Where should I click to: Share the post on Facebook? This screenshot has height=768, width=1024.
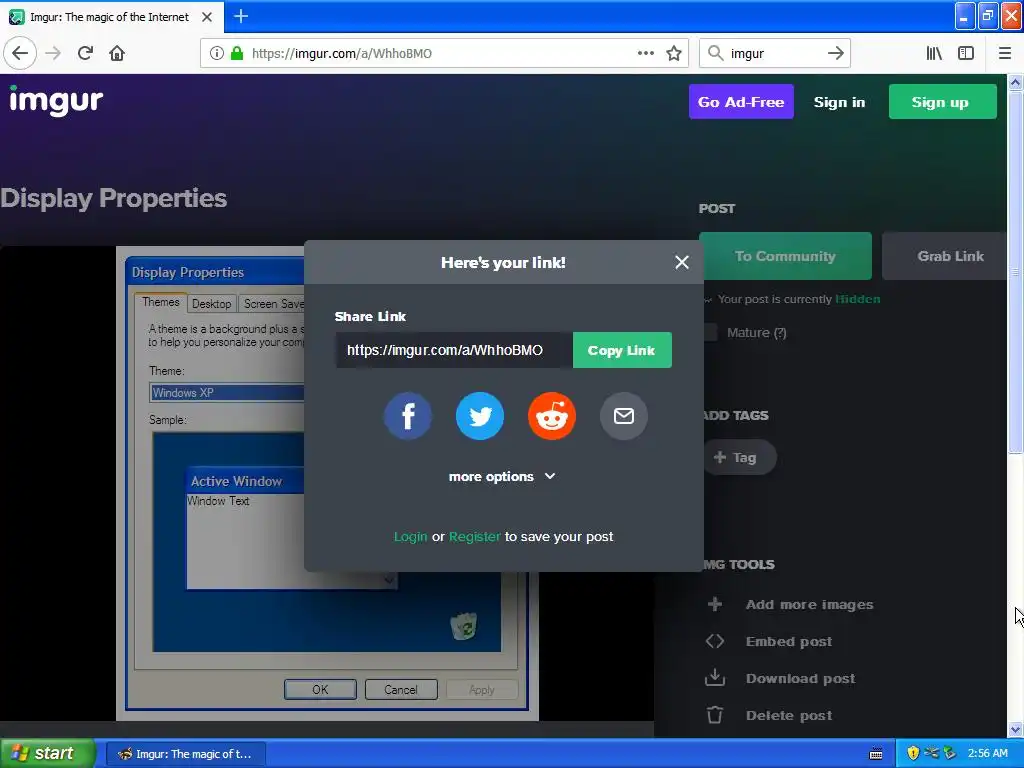408,416
